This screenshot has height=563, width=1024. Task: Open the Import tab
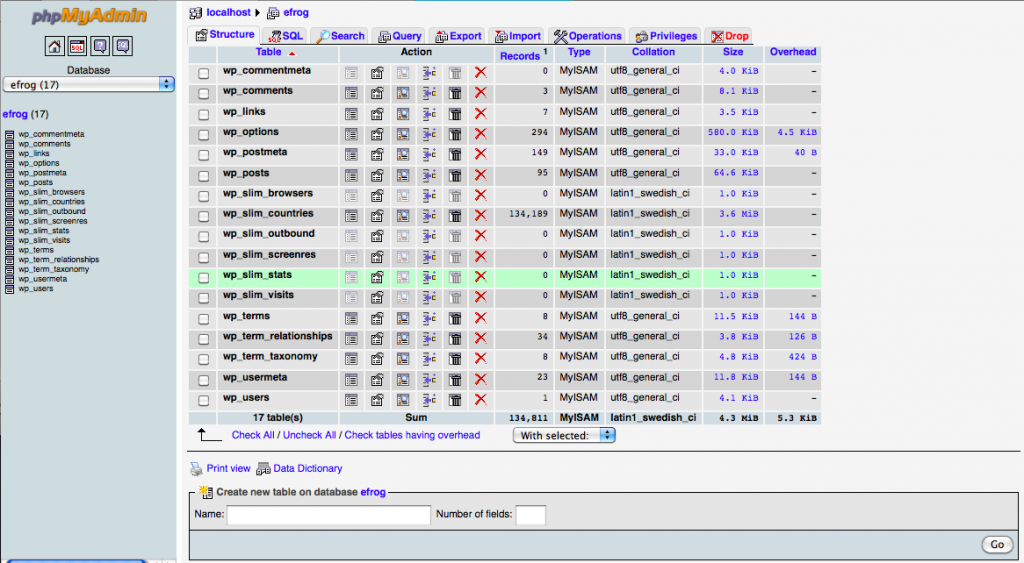click(518, 36)
